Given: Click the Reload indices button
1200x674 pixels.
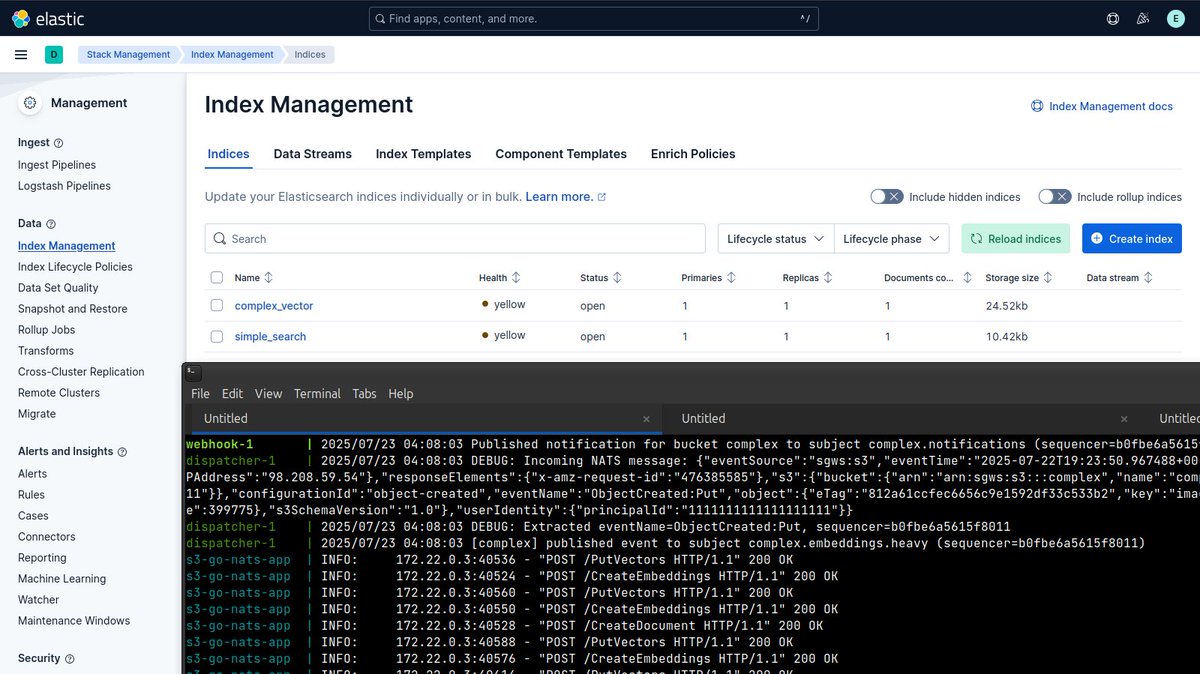Looking at the screenshot, I should [x=1016, y=239].
